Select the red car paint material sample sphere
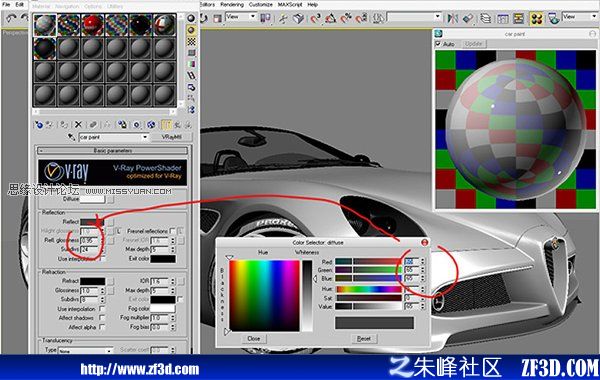Screen dimensions: 600x380 (x=92, y=25)
